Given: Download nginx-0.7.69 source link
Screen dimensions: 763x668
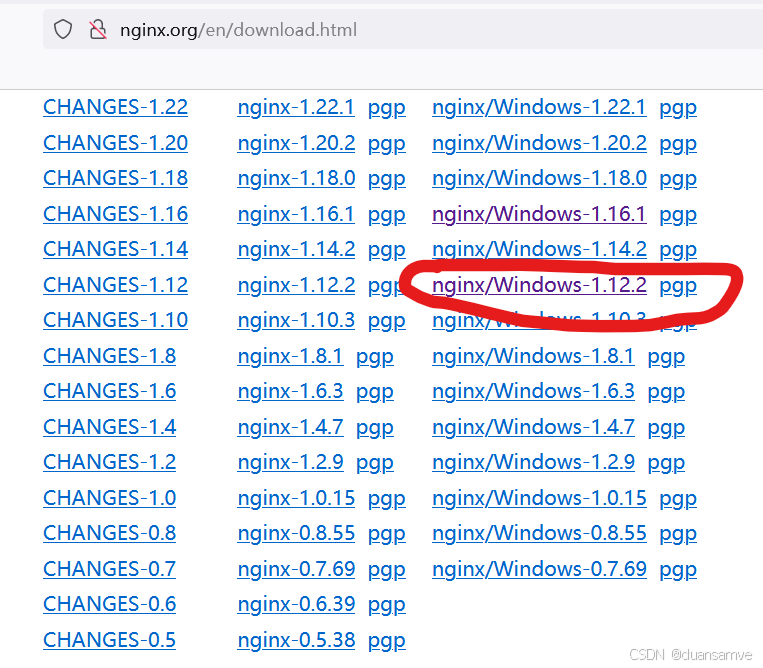Looking at the screenshot, I should point(296,570).
